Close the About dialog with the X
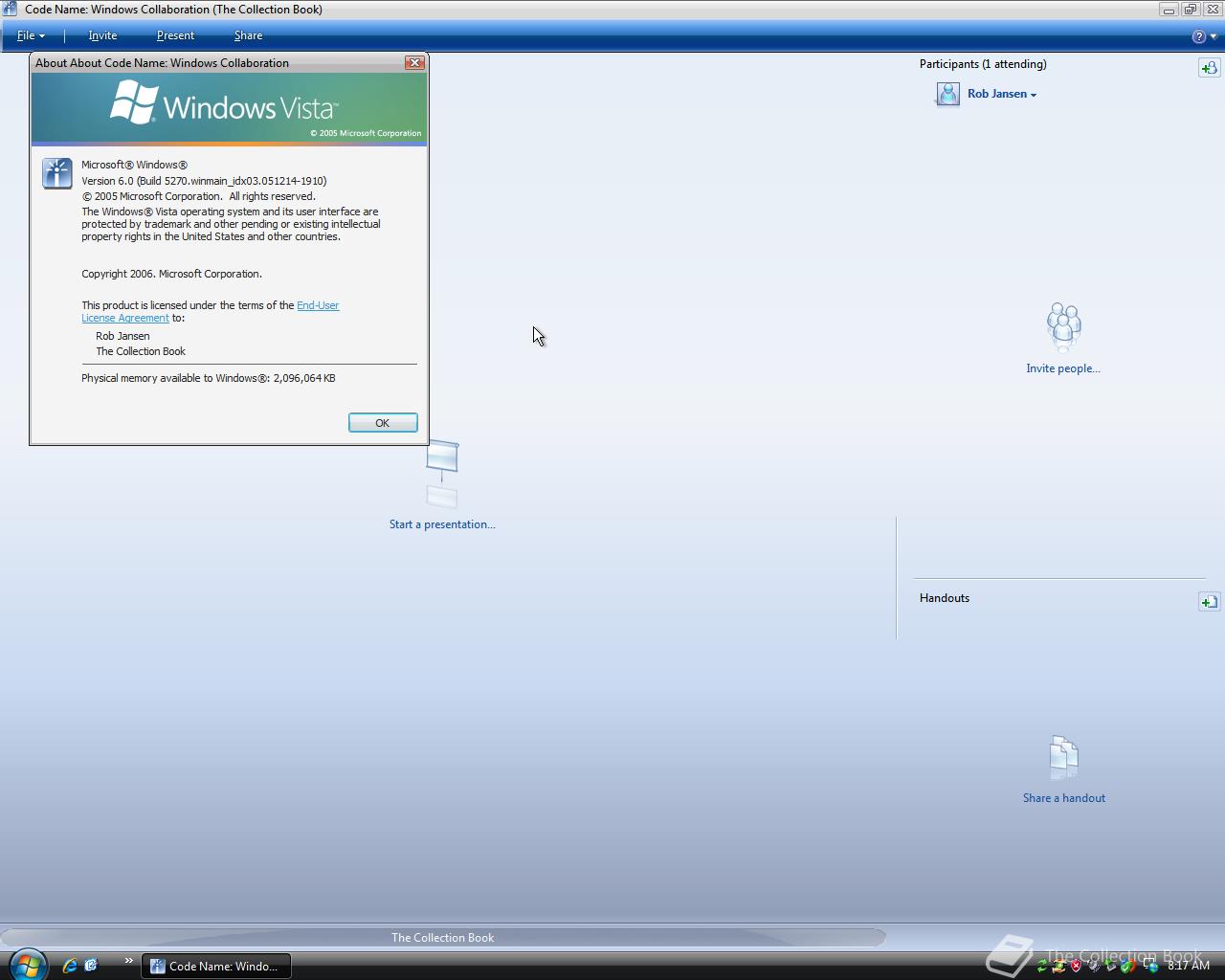Screen dimensions: 1225x980 414,62
